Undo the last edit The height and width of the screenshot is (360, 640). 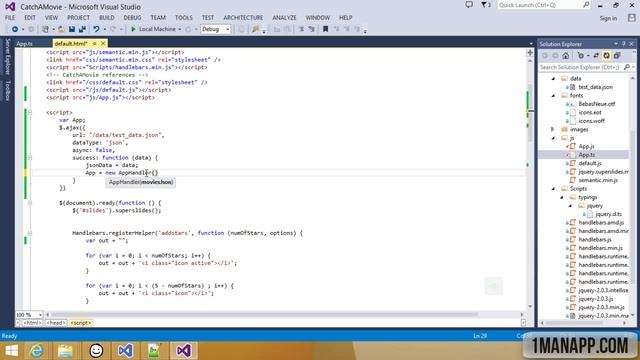pyautogui.click(x=96, y=29)
